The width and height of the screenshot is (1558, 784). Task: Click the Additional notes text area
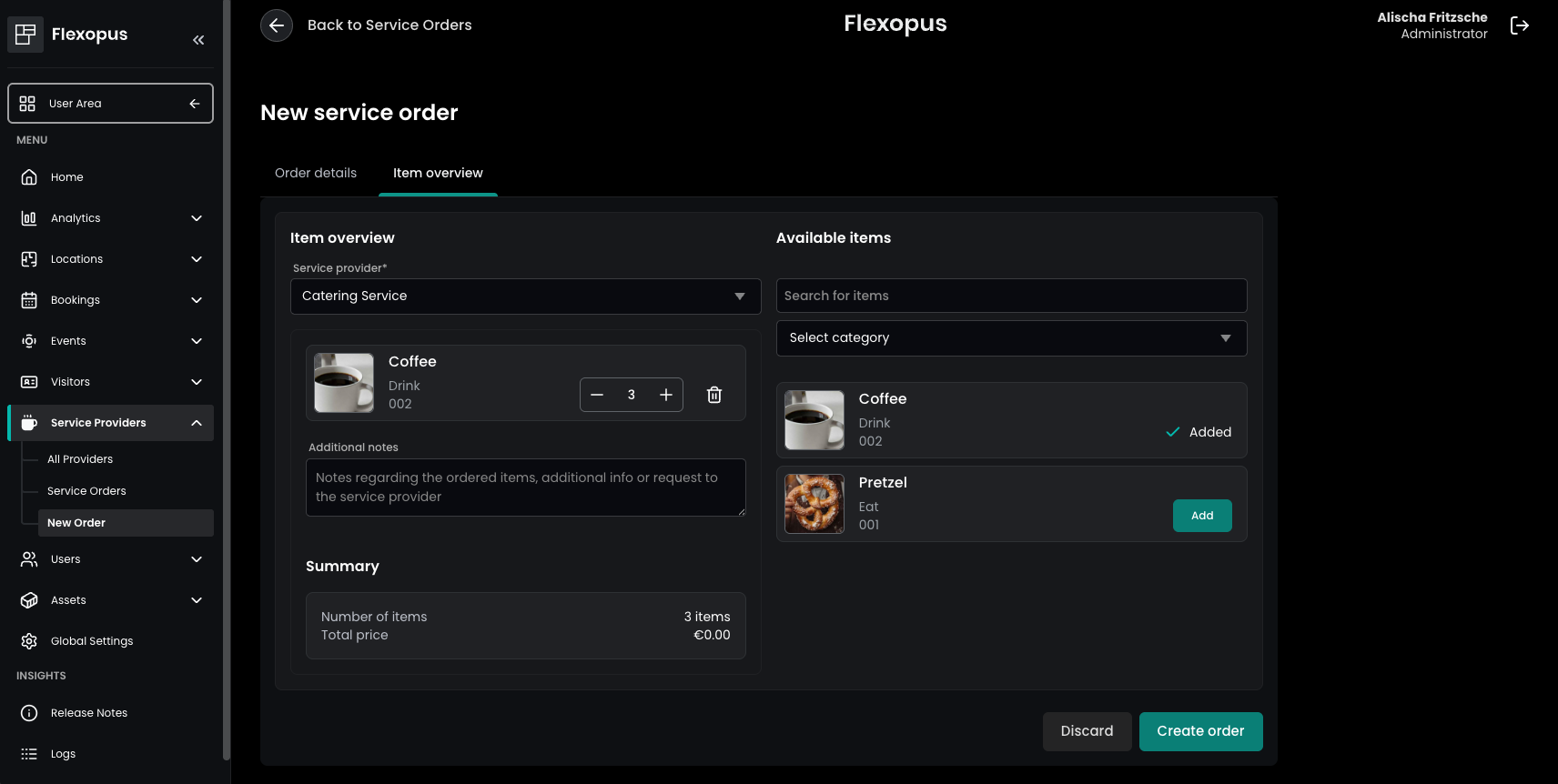(x=525, y=487)
